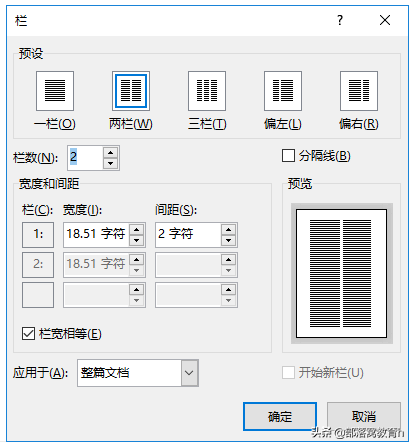Decrease 栏数 column count with down arrow

(x=110, y=163)
